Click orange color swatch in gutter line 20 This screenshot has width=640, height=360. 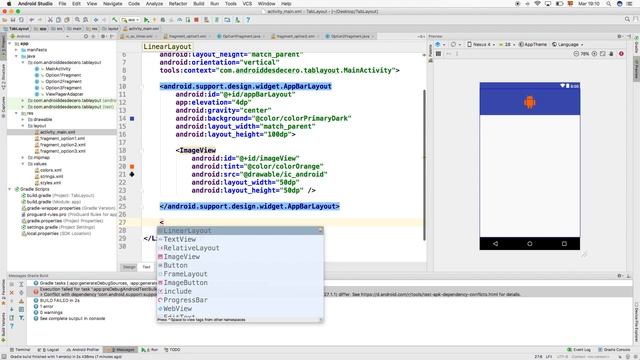(132, 167)
